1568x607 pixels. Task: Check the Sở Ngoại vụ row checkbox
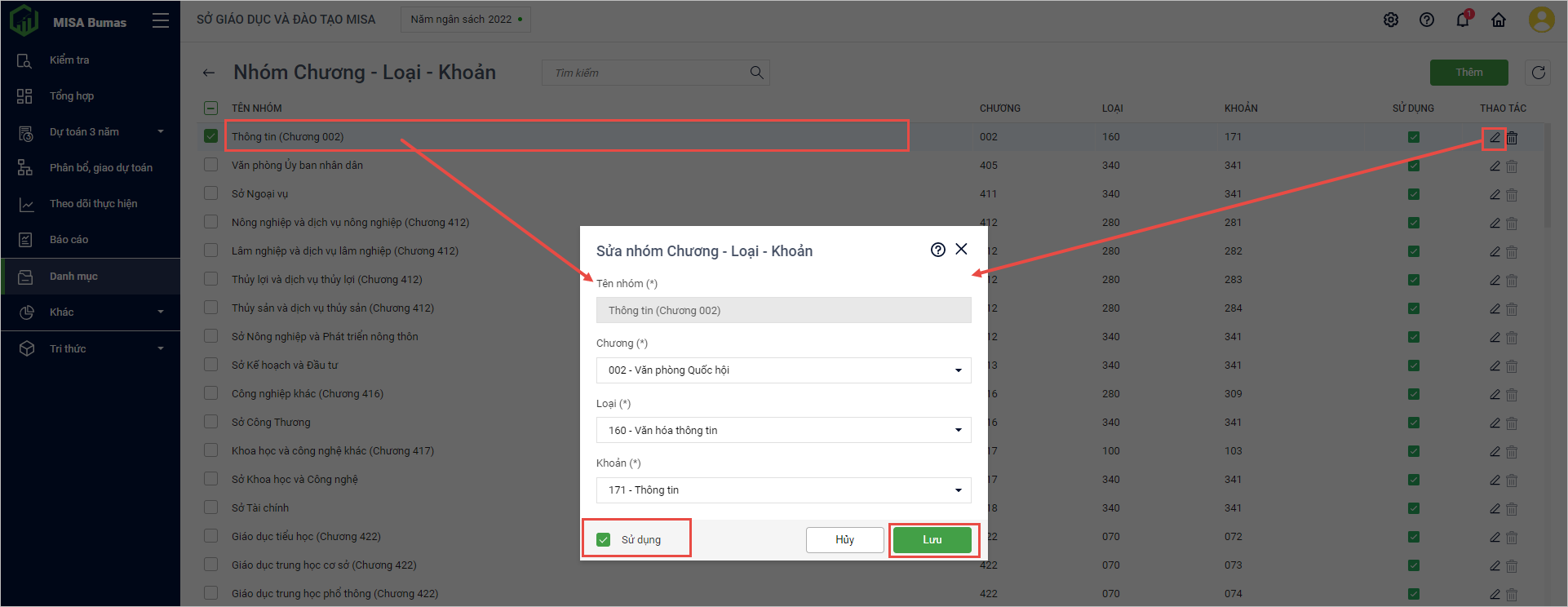211,193
